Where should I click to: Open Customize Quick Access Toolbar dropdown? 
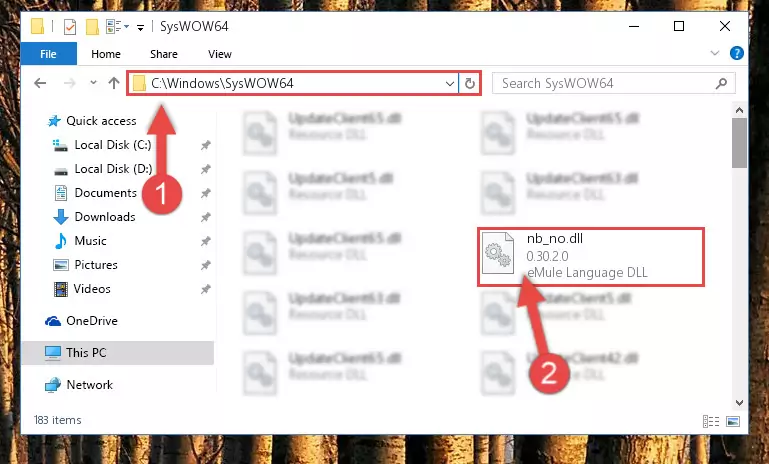pyautogui.click(x=140, y=27)
